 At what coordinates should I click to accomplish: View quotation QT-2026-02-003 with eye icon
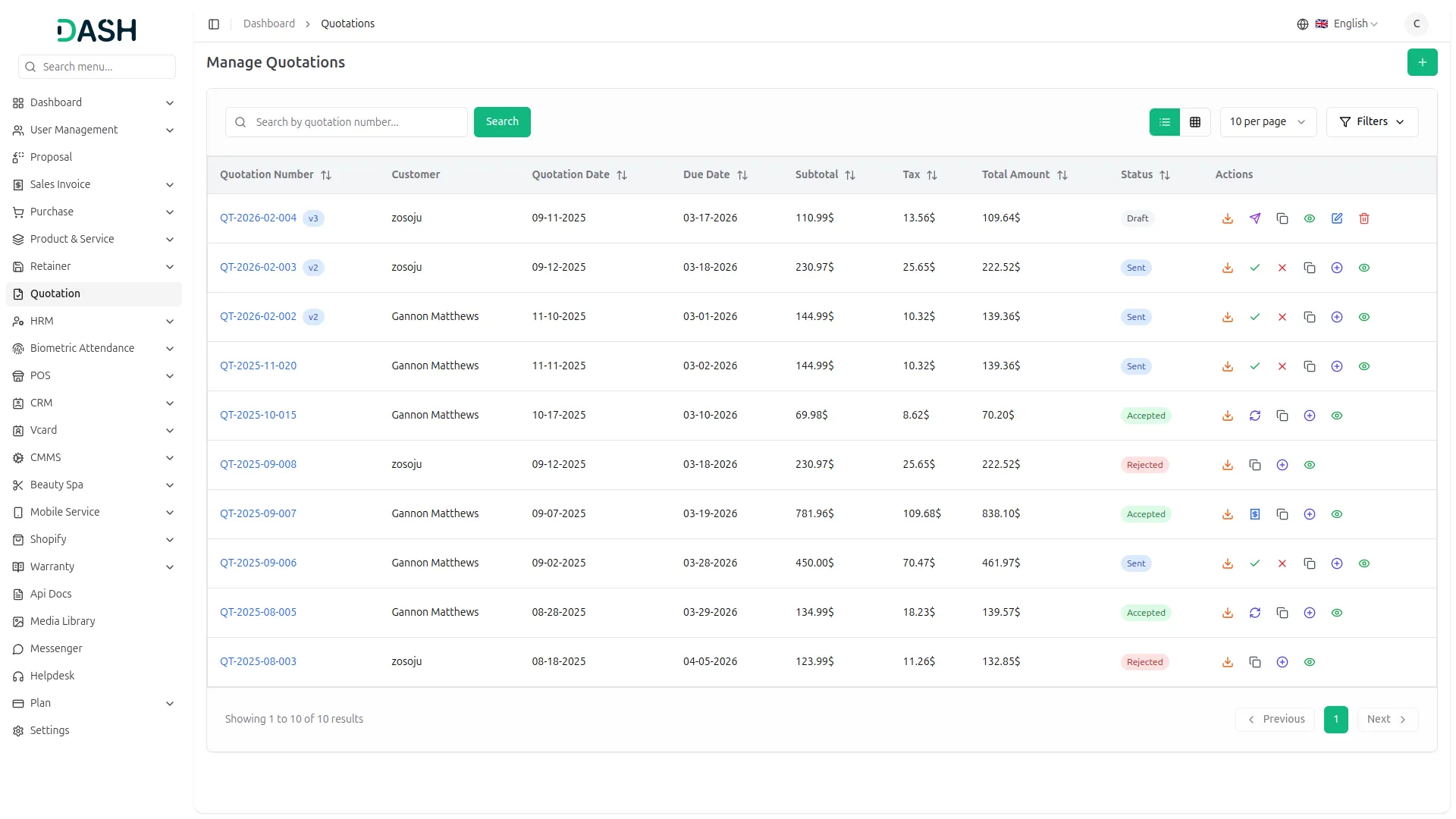1363,268
